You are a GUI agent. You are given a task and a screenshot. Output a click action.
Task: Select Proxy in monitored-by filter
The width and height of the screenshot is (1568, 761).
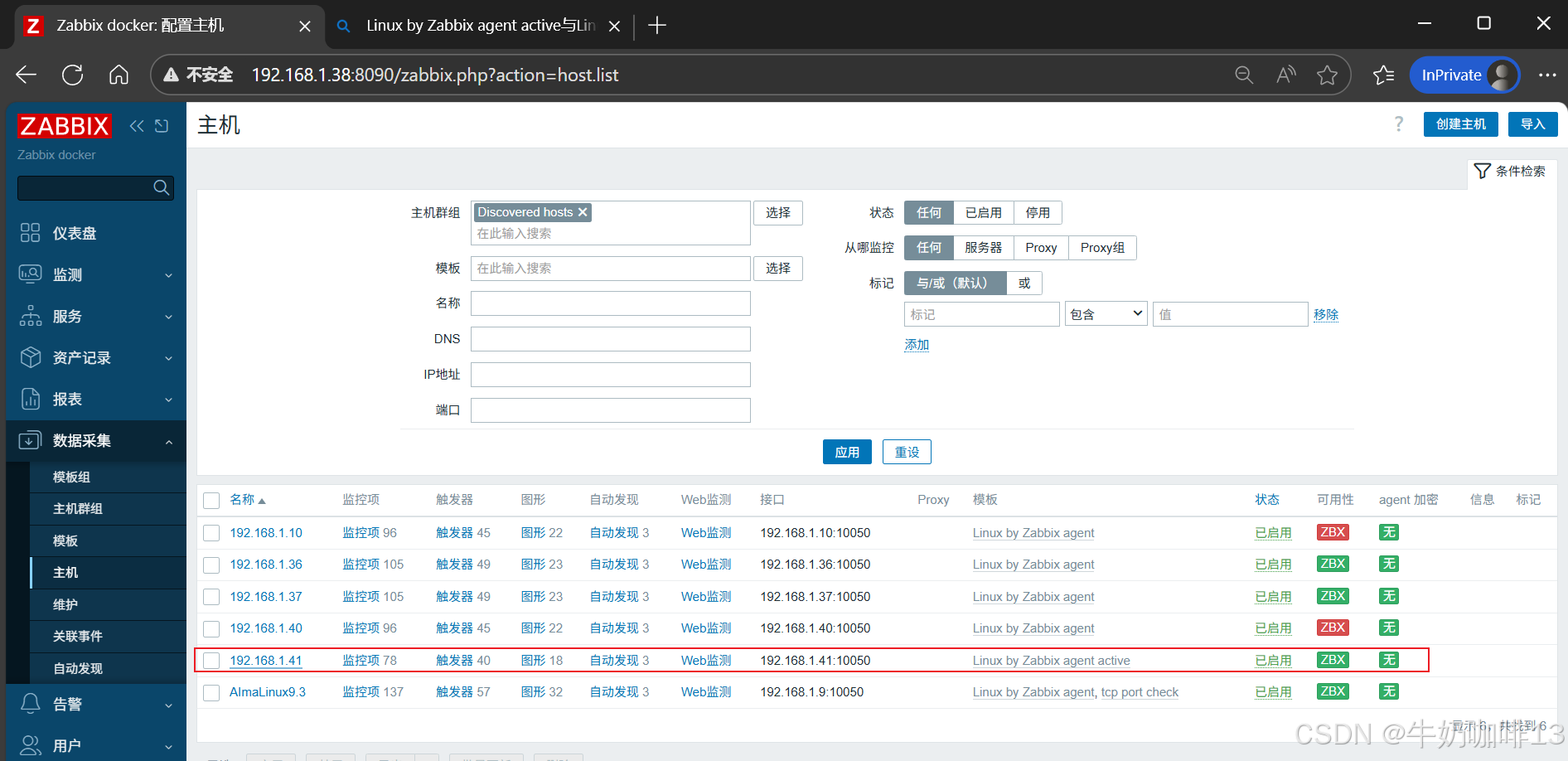tap(1041, 248)
